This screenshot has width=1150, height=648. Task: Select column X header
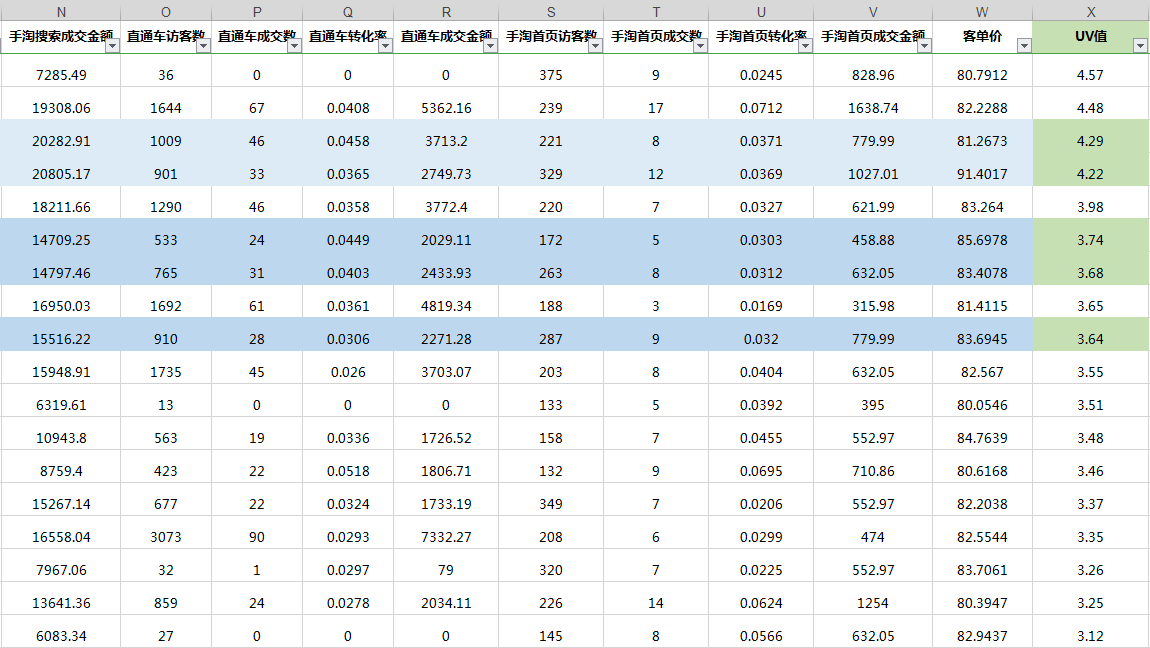point(1091,11)
